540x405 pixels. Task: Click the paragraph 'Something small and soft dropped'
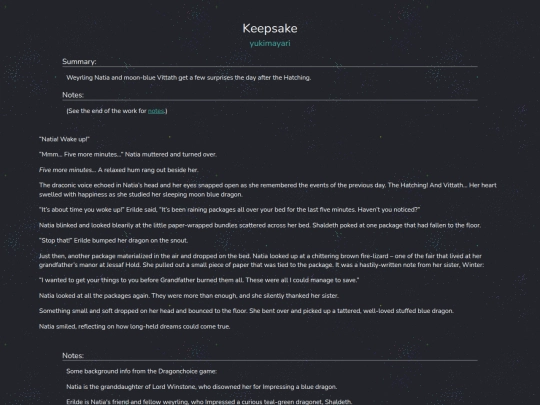coord(246,311)
